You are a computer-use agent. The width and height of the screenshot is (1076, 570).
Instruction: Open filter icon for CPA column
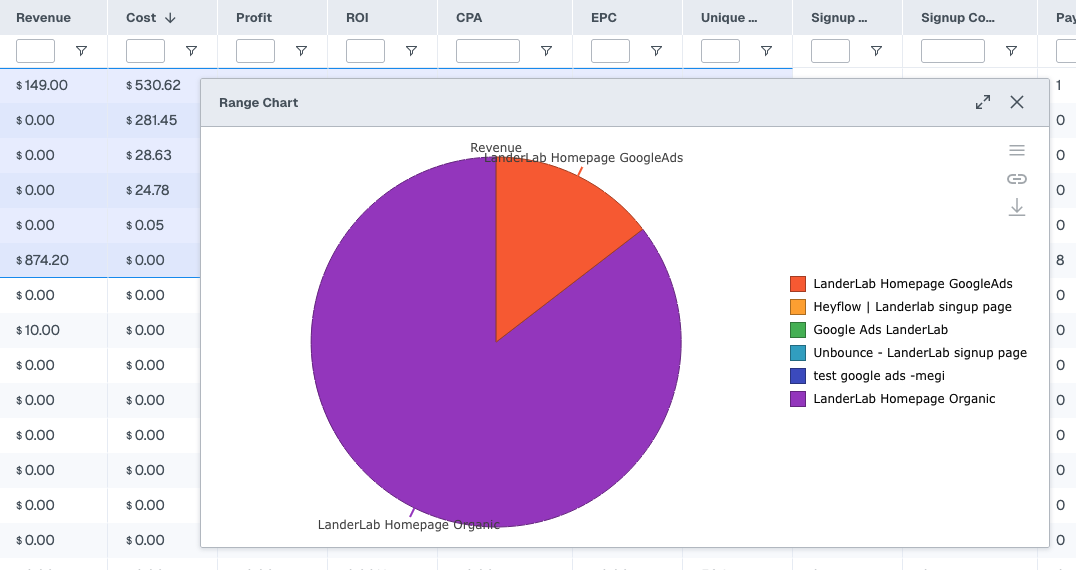pos(546,51)
